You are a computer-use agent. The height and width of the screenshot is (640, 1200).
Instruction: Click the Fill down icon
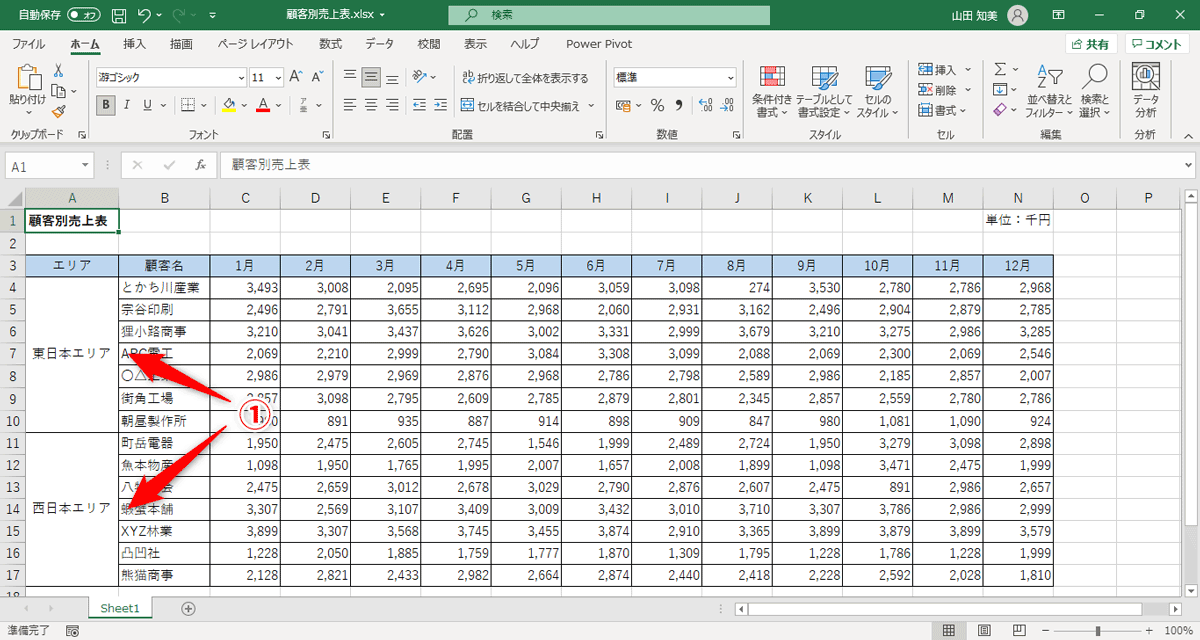[x=999, y=90]
